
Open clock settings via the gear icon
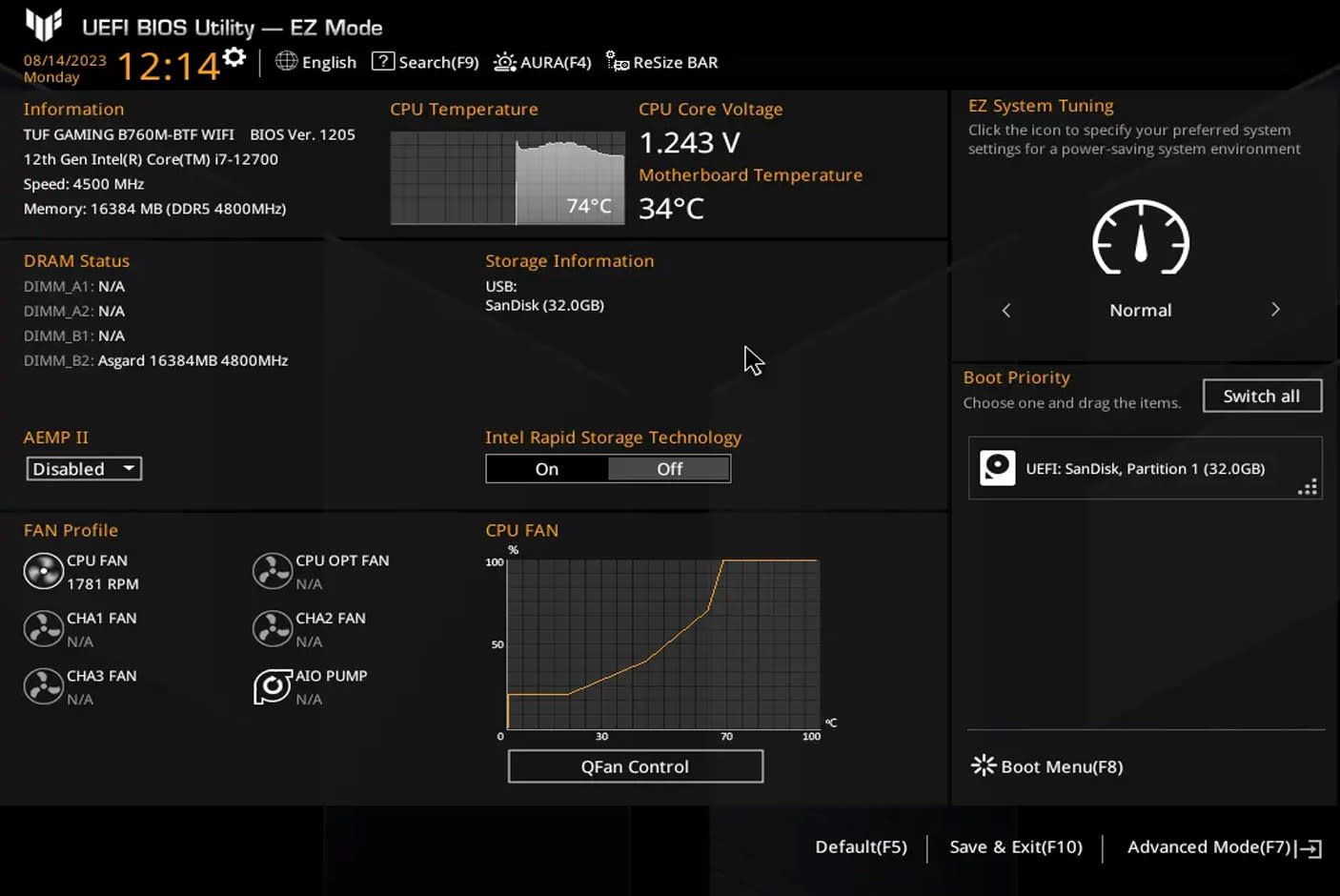click(x=234, y=57)
